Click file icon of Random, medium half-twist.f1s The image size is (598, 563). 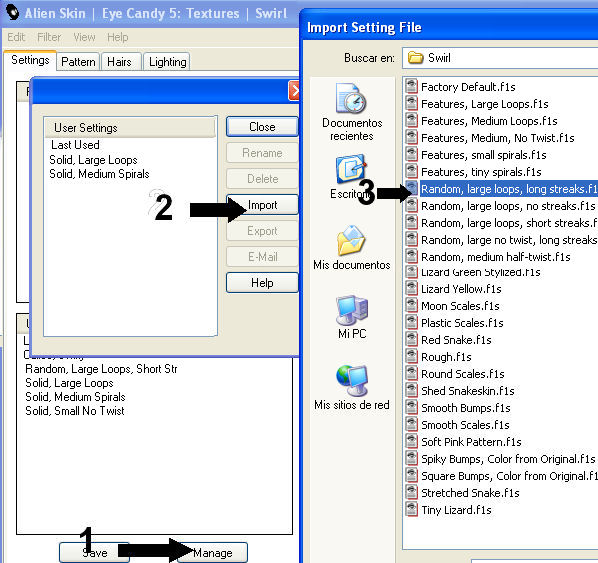click(411, 256)
